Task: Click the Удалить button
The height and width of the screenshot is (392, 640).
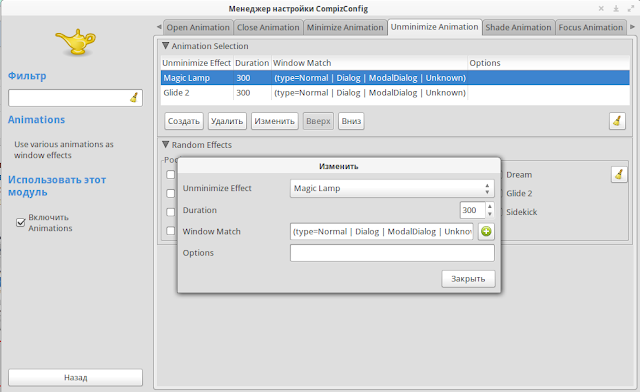Action: [227, 121]
